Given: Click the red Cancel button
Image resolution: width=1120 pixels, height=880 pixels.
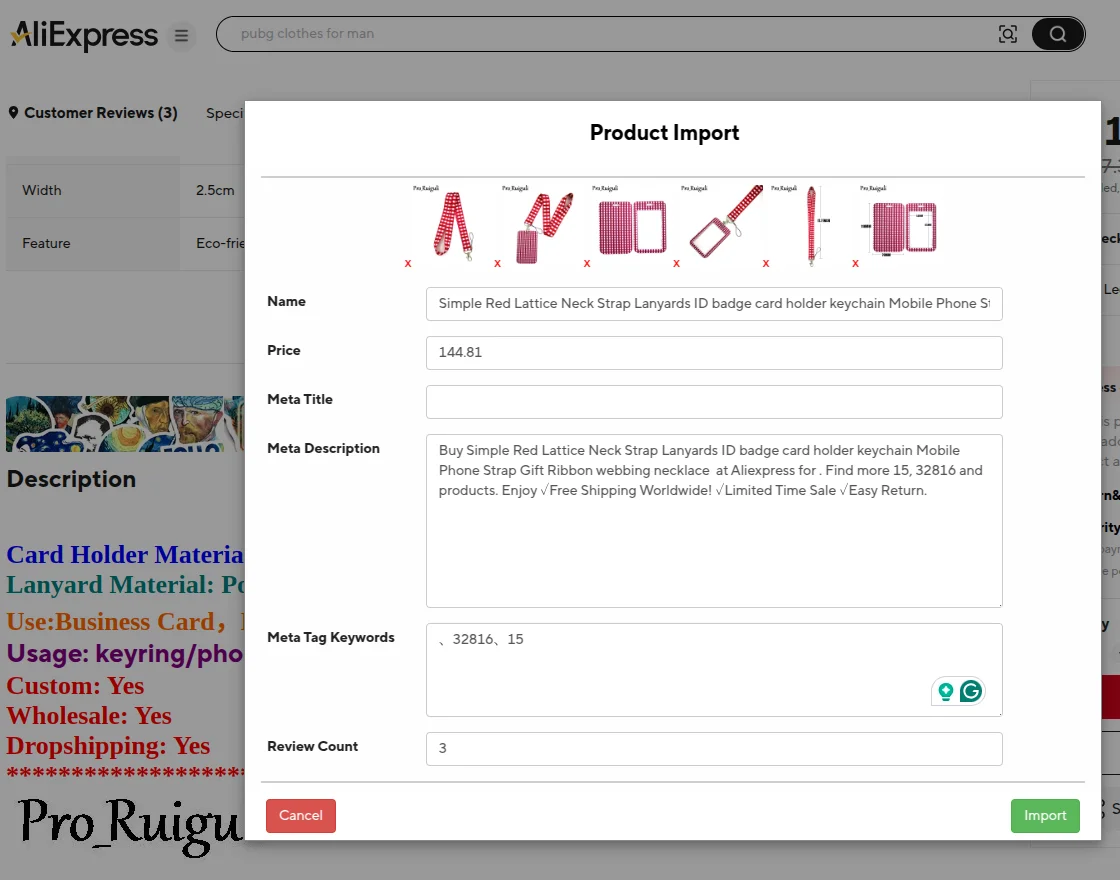Looking at the screenshot, I should click(301, 816).
